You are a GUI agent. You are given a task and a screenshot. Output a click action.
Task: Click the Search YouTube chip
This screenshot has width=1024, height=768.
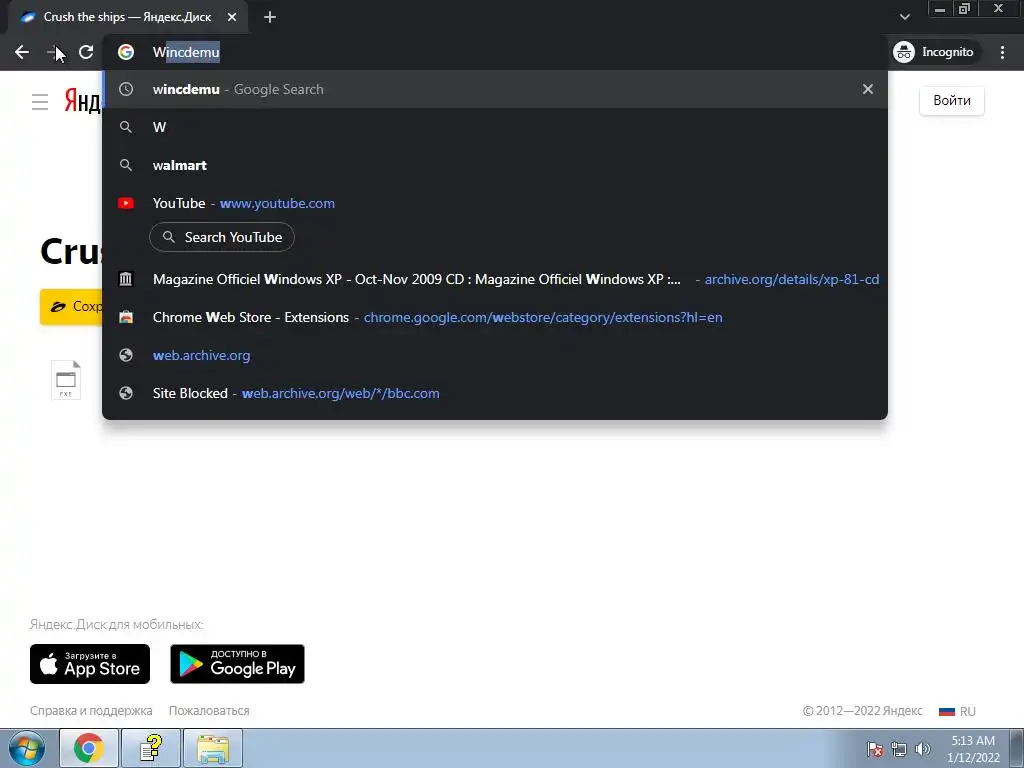222,237
